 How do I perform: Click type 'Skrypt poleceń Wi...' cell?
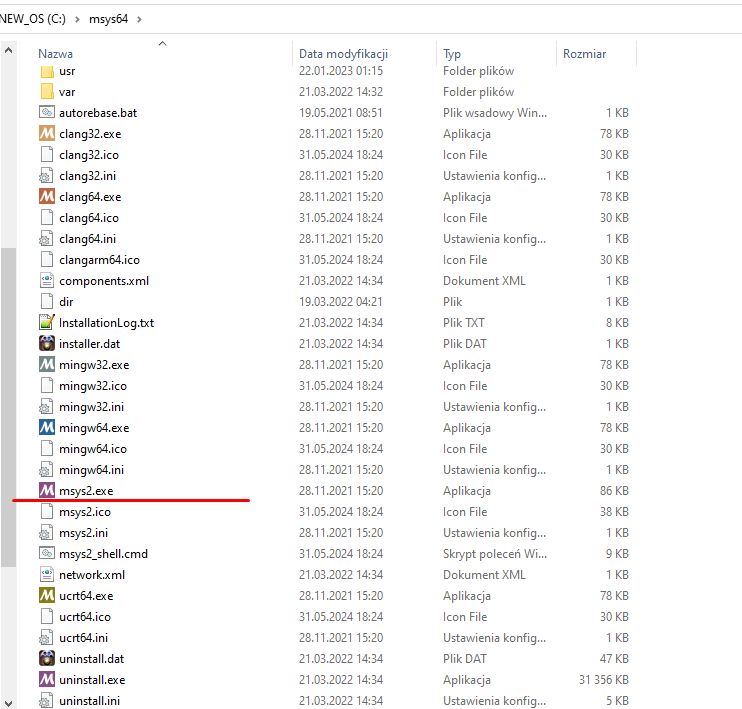(x=495, y=554)
